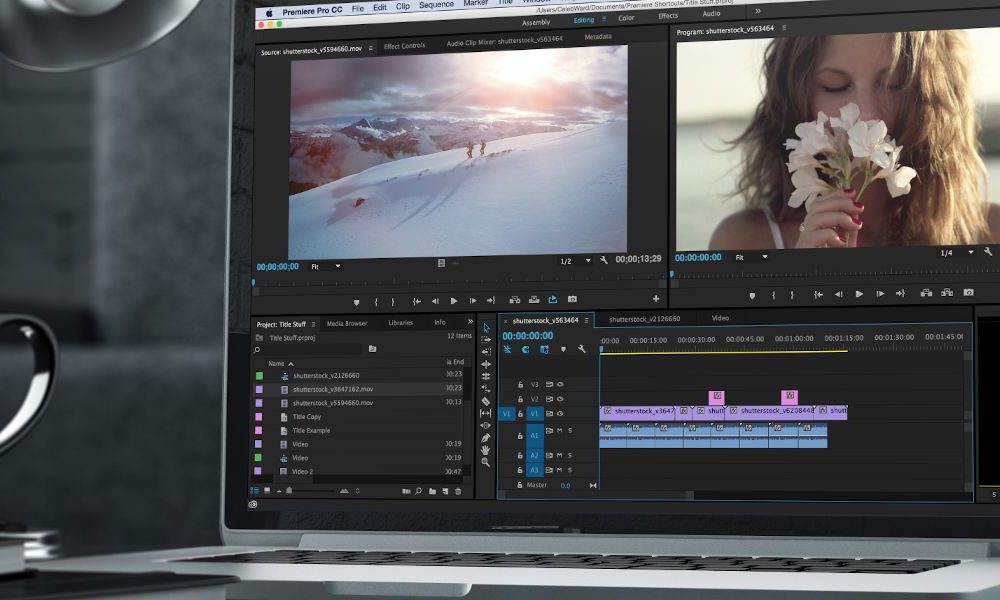Toggle lock on track V3
Viewport: 1000px width, 600px height.
[520, 385]
